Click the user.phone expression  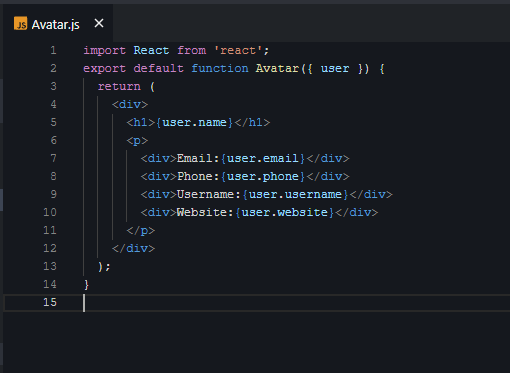click(263, 176)
